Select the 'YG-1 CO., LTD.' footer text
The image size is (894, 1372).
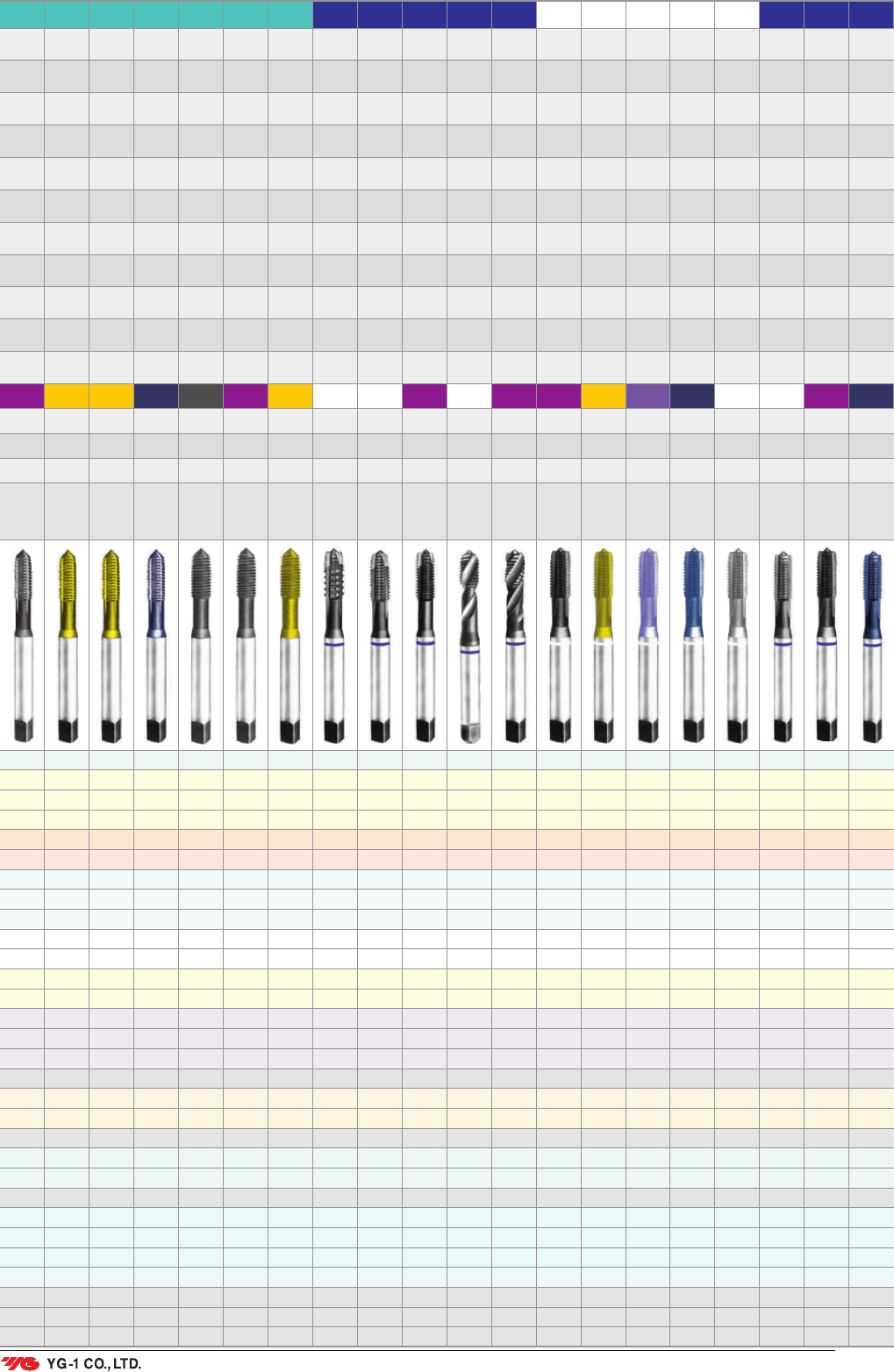coord(94,1363)
